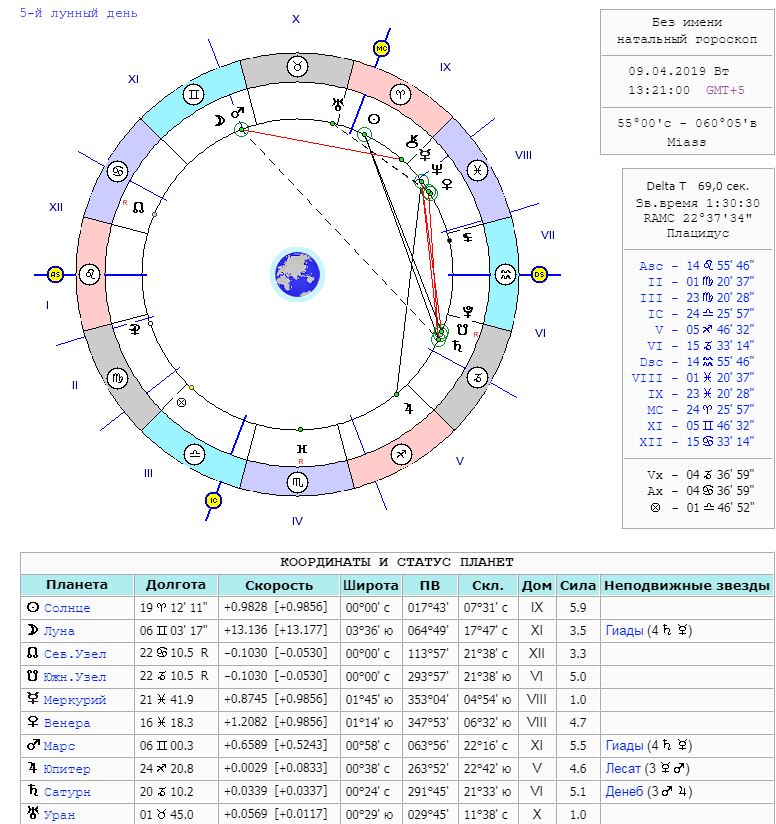Click the 'Плацидус' house system text
The width and height of the screenshot is (776, 824).
click(698, 233)
